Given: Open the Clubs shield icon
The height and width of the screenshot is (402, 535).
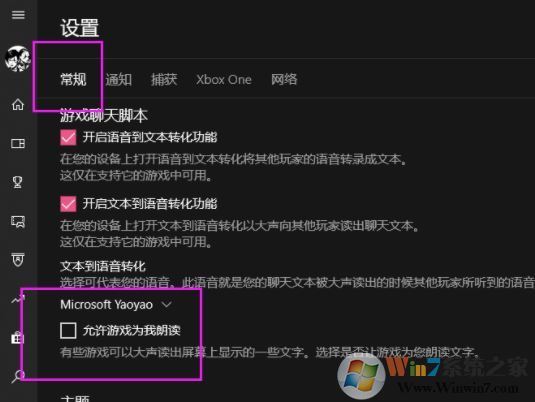Looking at the screenshot, I should [x=18, y=260].
